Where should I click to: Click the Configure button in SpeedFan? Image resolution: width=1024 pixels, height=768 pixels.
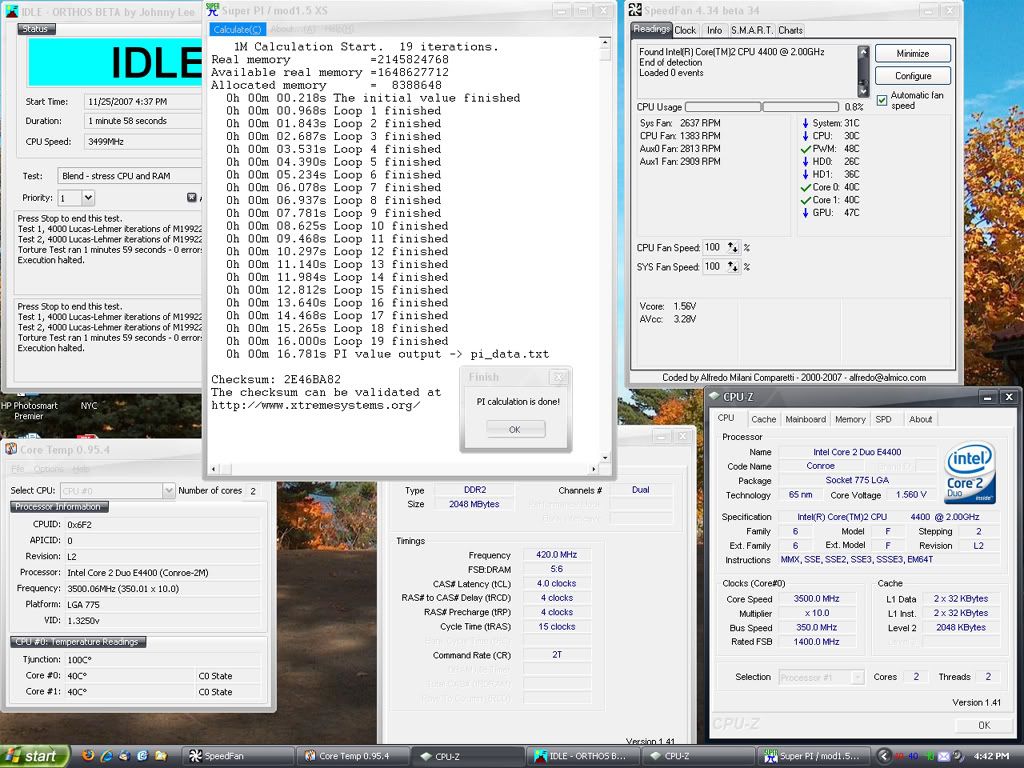[912, 76]
